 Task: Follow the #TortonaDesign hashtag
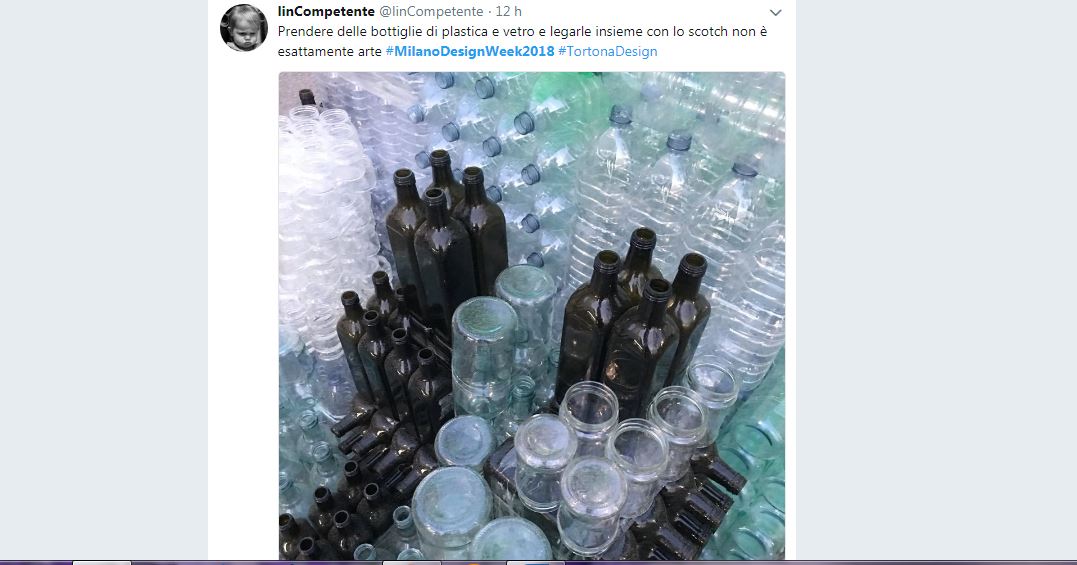coord(608,51)
